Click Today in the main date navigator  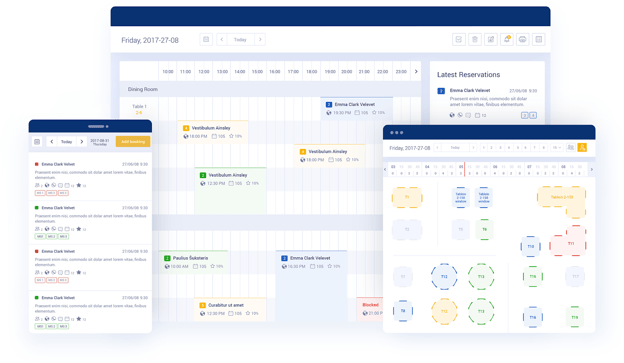(240, 39)
